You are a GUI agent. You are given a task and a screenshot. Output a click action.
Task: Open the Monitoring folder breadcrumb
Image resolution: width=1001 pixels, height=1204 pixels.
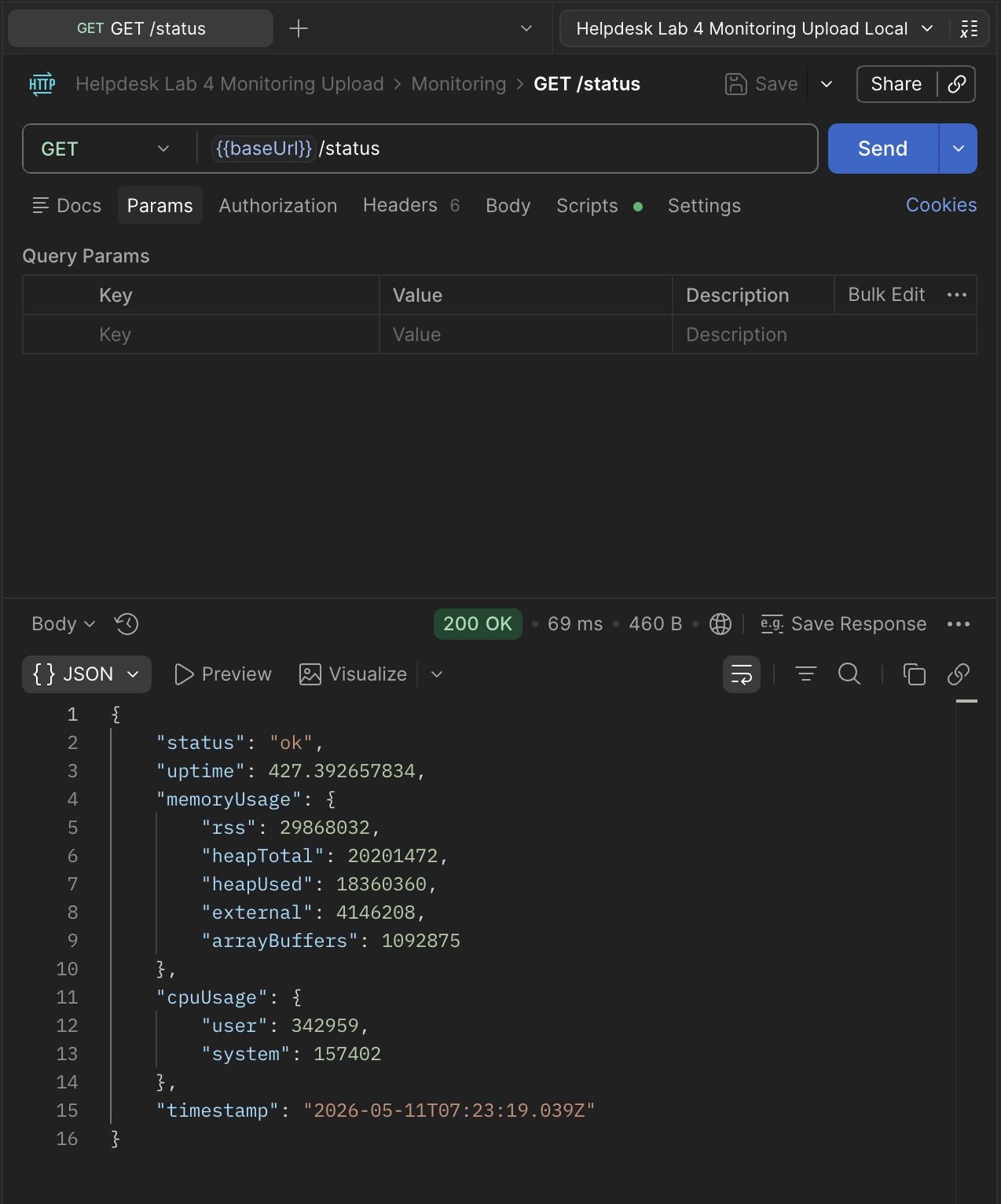coord(459,84)
